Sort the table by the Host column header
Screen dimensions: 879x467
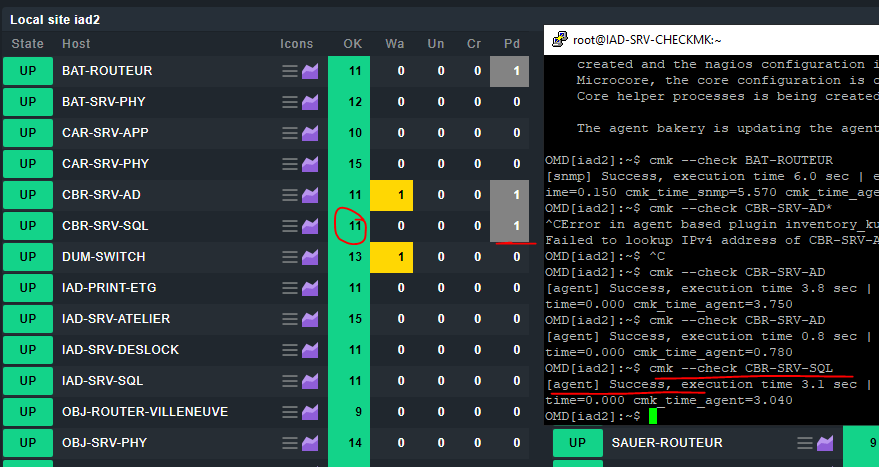tap(76, 44)
